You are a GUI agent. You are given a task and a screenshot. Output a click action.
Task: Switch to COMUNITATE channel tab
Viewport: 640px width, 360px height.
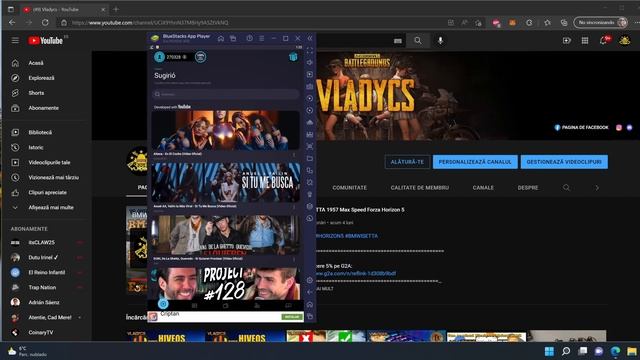(x=349, y=188)
